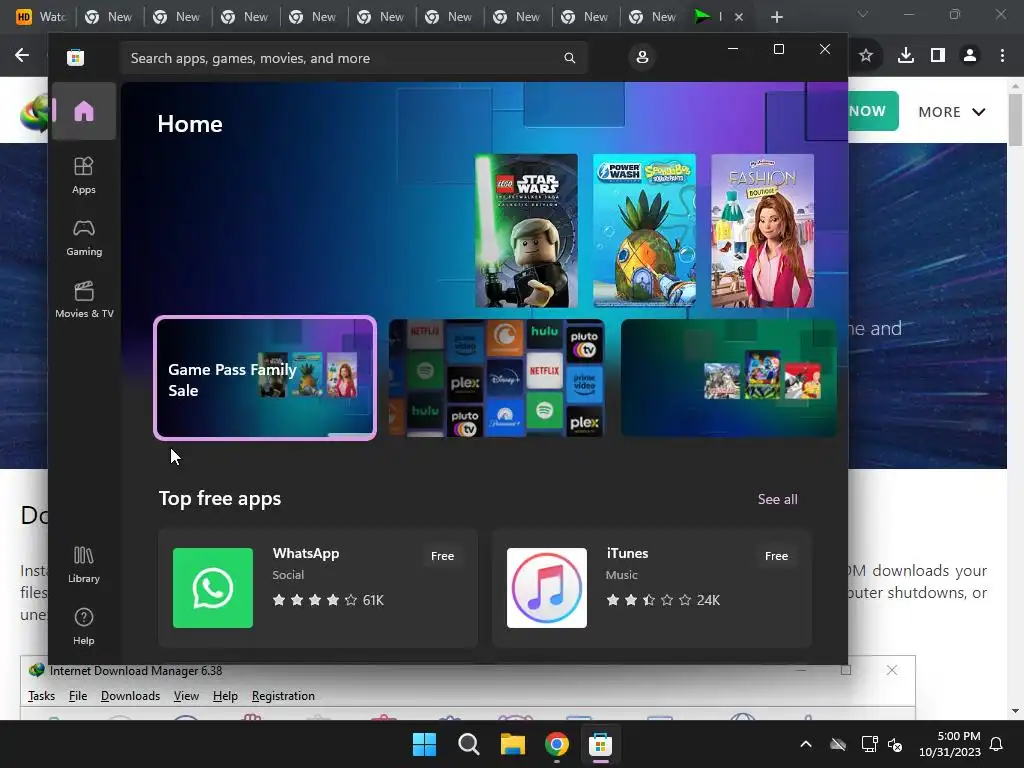Open a new Chrome tab with plus button
The image size is (1024, 768).
776,17
